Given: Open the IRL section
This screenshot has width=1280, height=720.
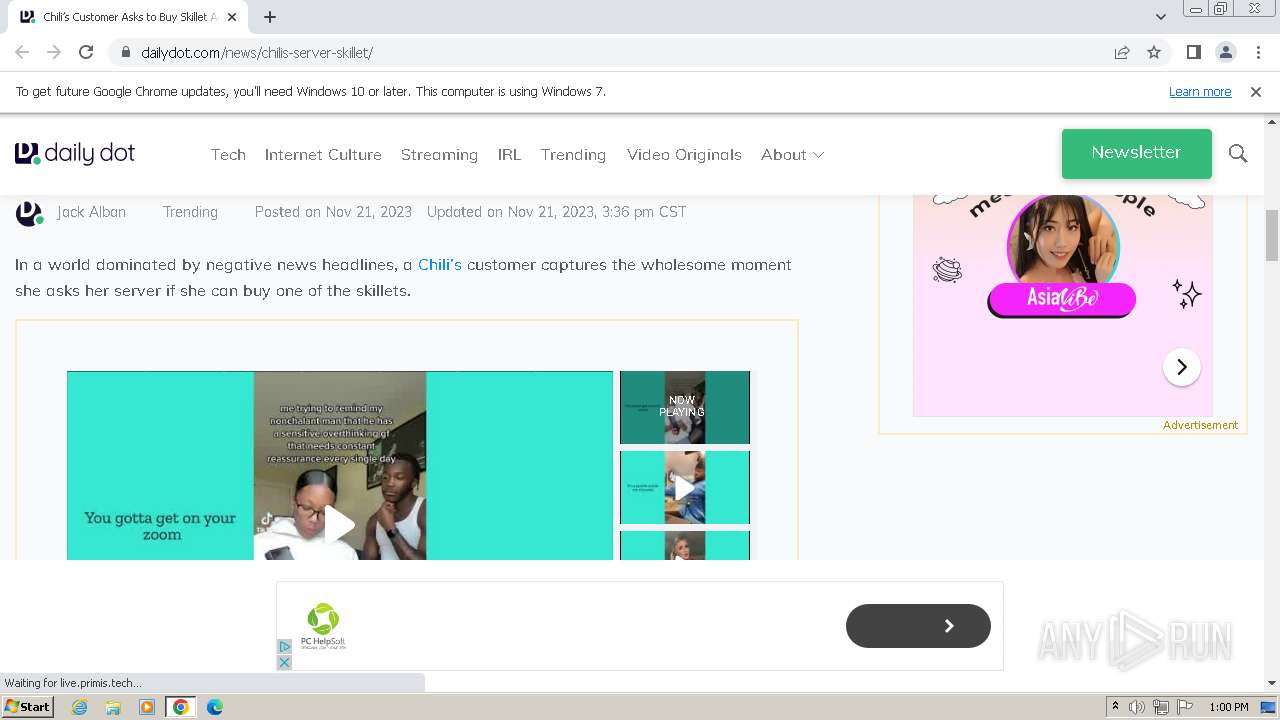Looking at the screenshot, I should click(x=509, y=154).
